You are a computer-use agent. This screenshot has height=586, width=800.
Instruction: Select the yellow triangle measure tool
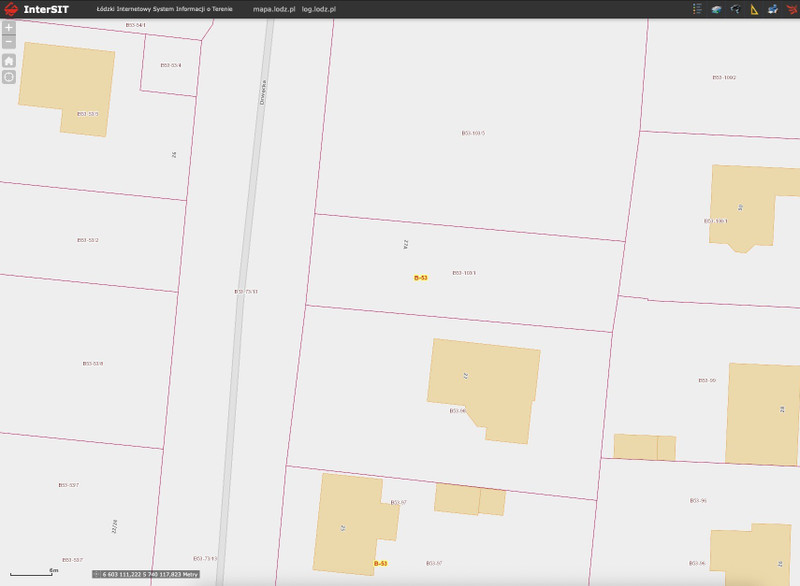click(x=754, y=9)
